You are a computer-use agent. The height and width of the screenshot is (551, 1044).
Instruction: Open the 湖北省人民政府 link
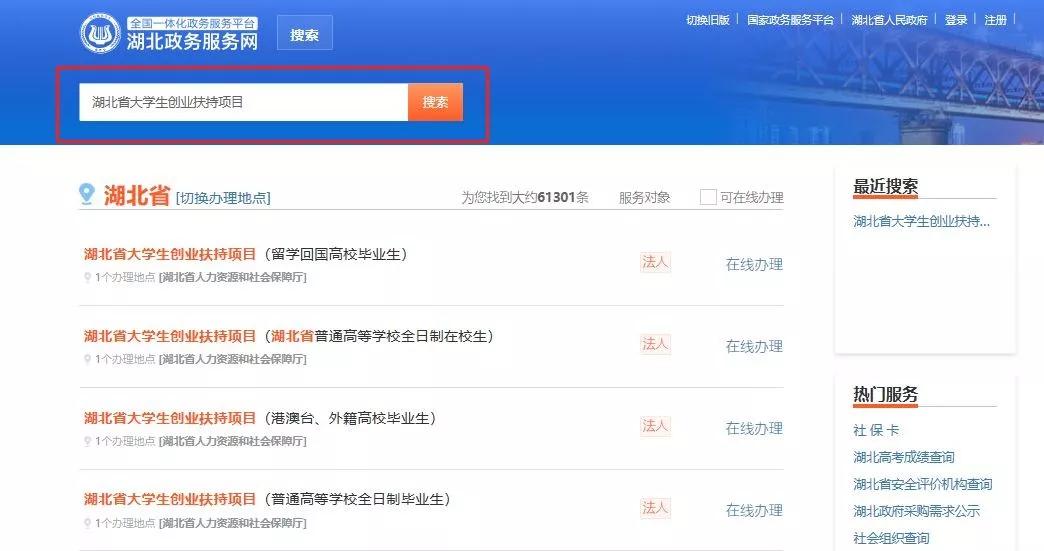[889, 20]
